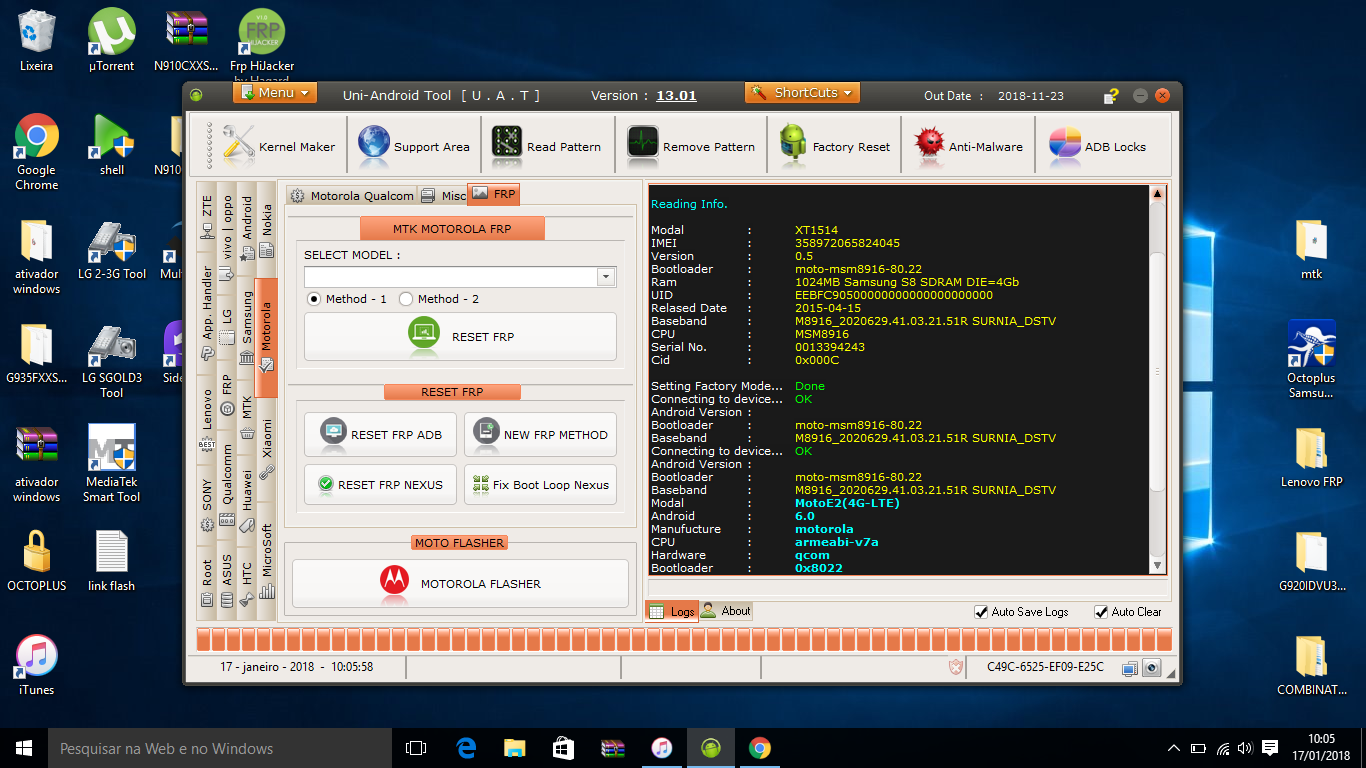The width and height of the screenshot is (1366, 768).
Task: Open ADB Locks tool
Action: [1097, 146]
